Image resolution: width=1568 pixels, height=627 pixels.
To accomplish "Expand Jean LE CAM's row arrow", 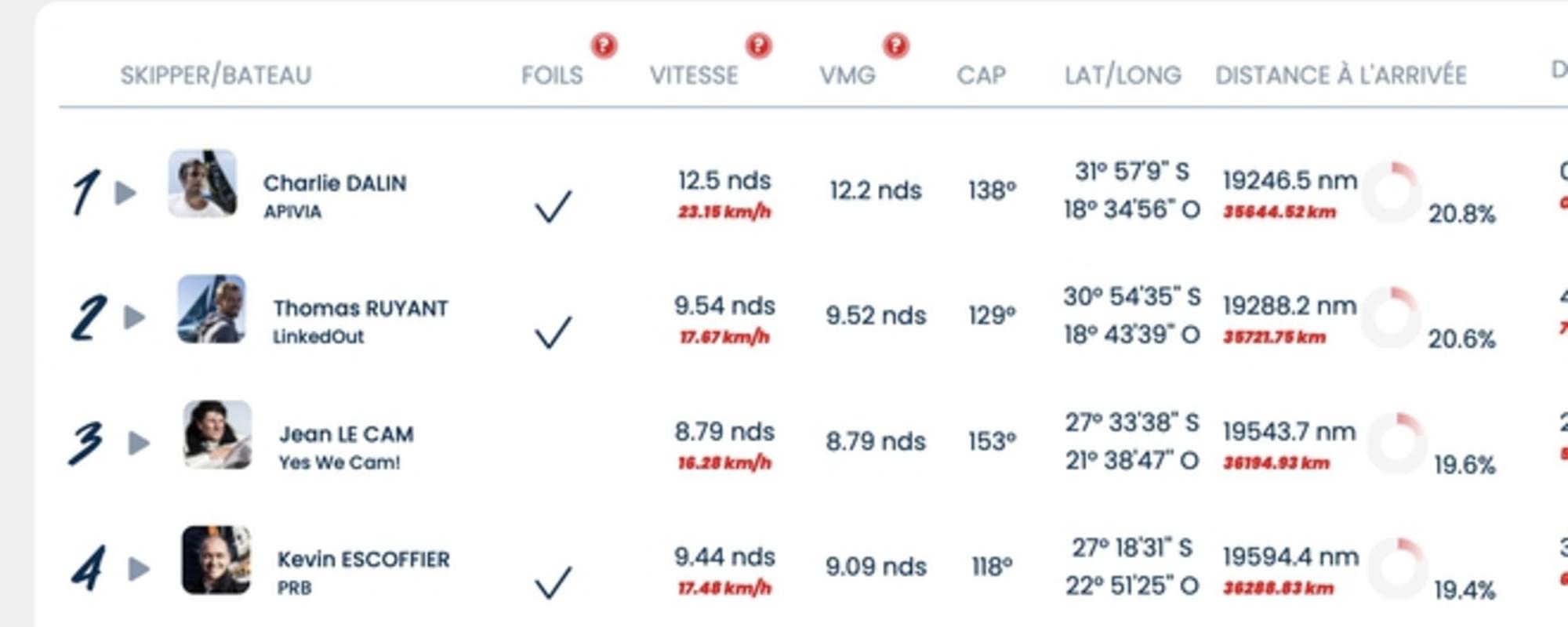I will coord(140,443).
